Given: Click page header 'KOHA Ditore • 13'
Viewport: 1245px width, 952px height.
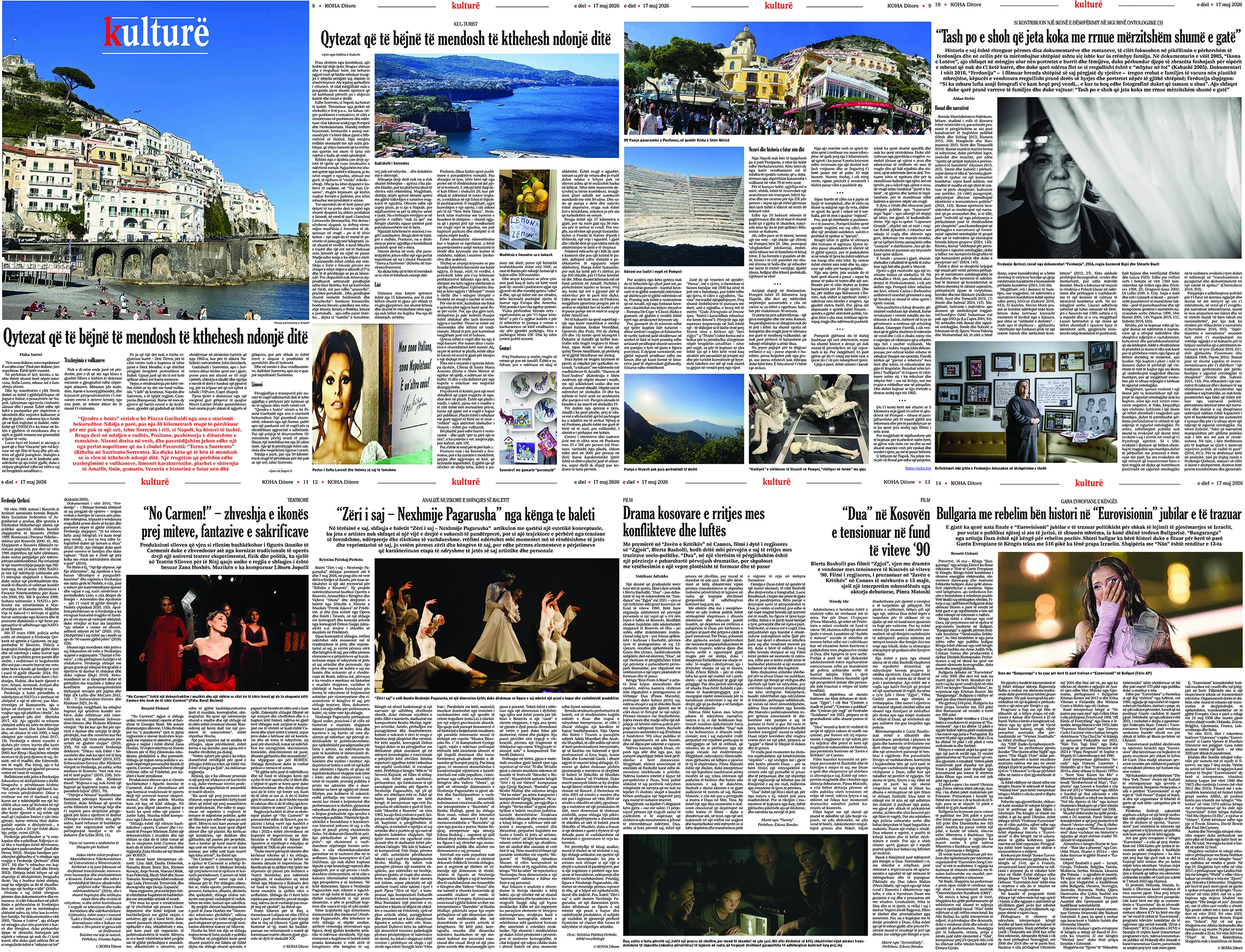Looking at the screenshot, I should (x=907, y=482).
